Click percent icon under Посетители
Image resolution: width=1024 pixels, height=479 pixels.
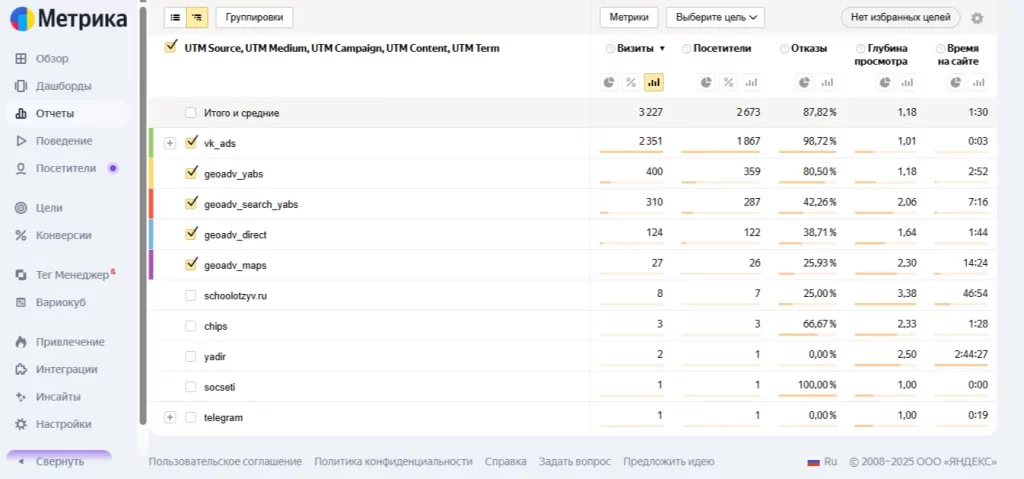point(729,82)
